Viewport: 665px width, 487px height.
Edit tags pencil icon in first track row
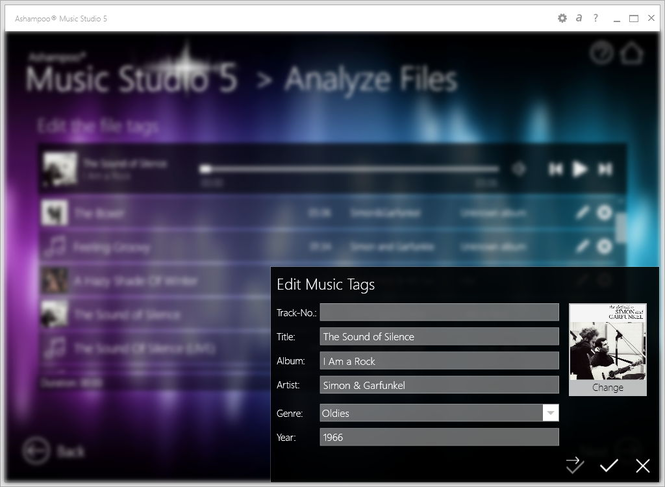[x=583, y=212]
